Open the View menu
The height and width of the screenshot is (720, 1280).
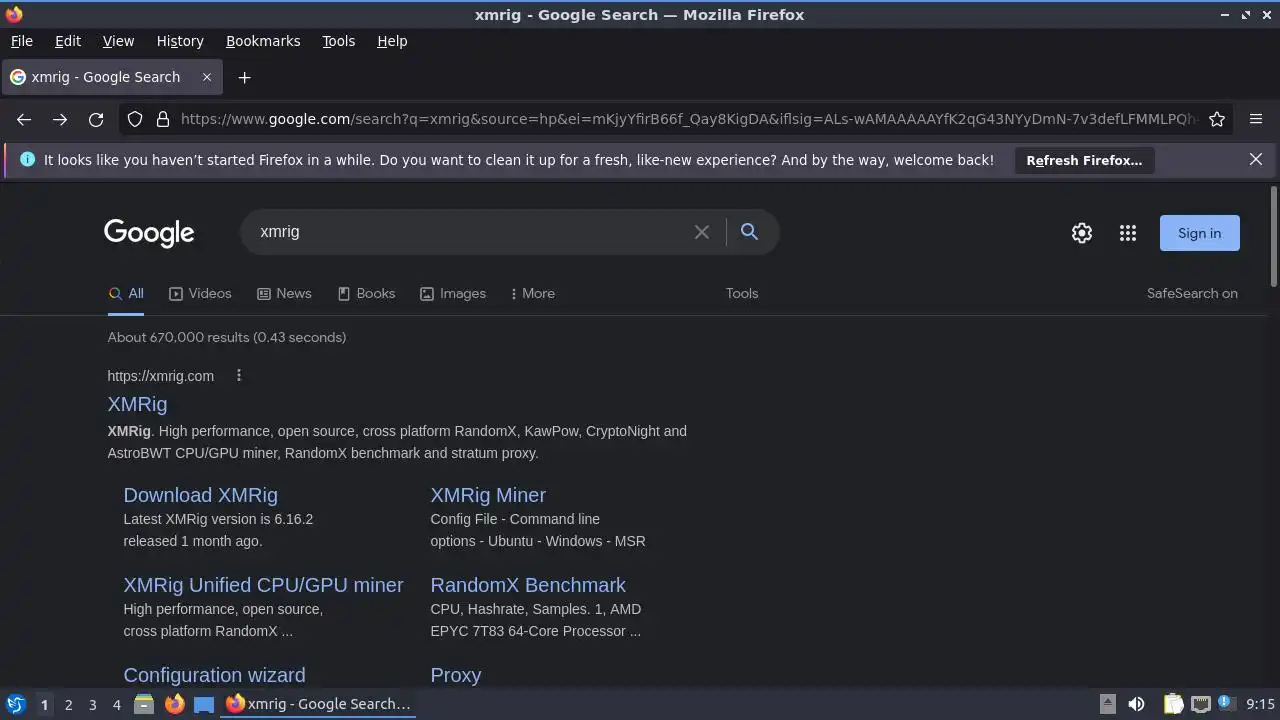click(x=118, y=41)
